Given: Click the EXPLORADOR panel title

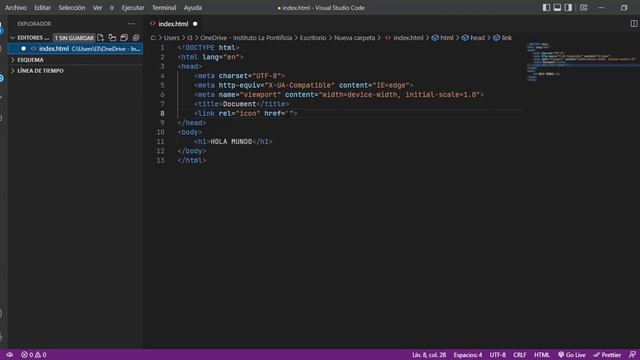Looking at the screenshot, I should pyautogui.click(x=34, y=24).
